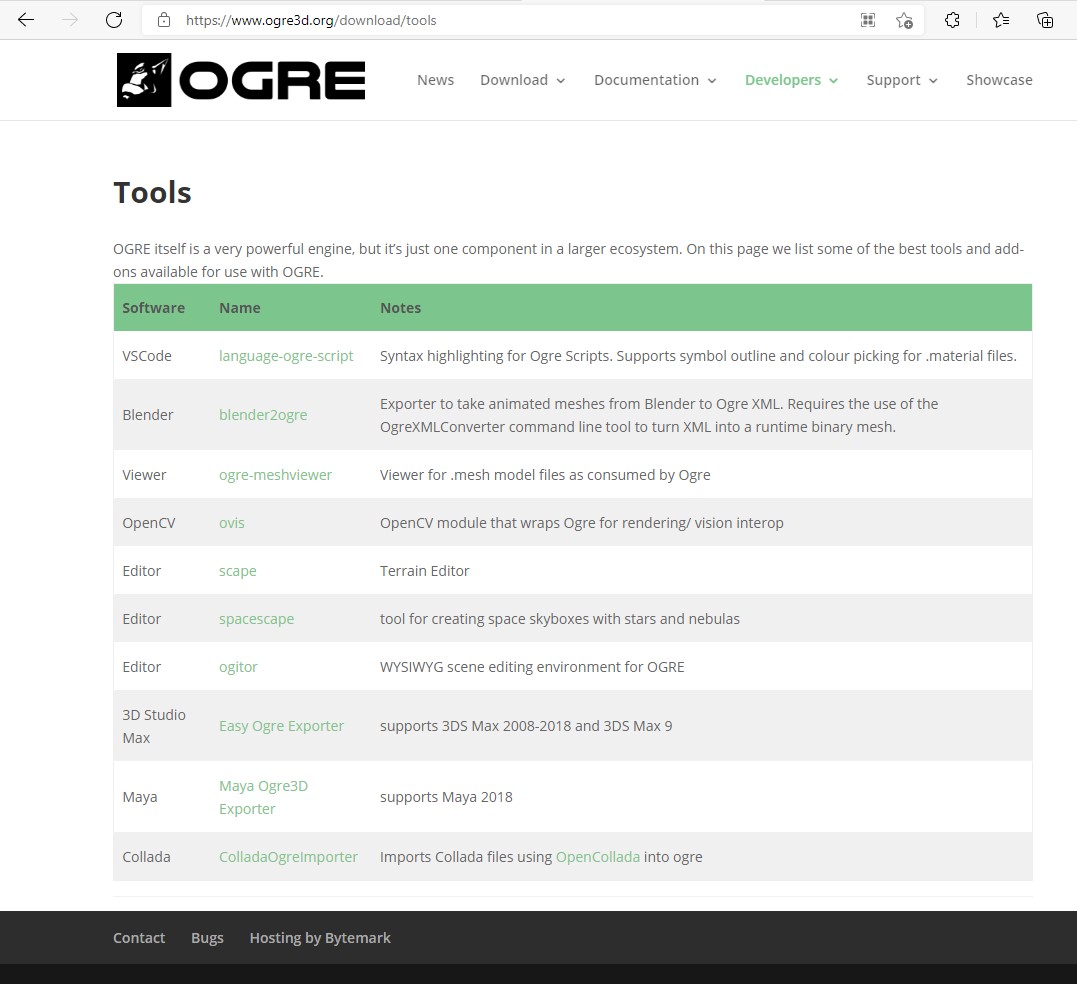Click the OpenCV software cell
Viewport: 1077px width, 985px height.
click(x=149, y=523)
